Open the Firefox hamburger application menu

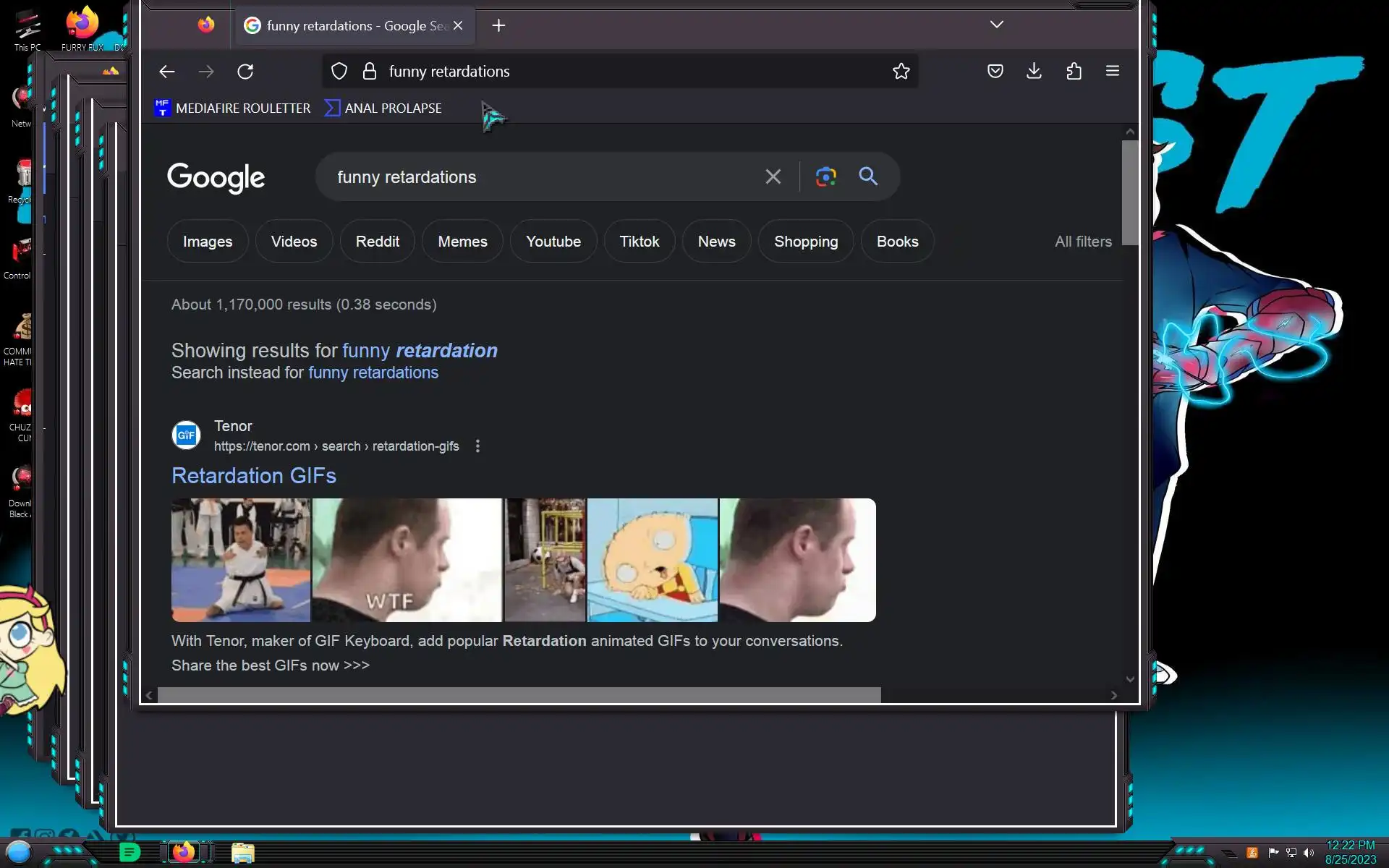click(x=1112, y=71)
